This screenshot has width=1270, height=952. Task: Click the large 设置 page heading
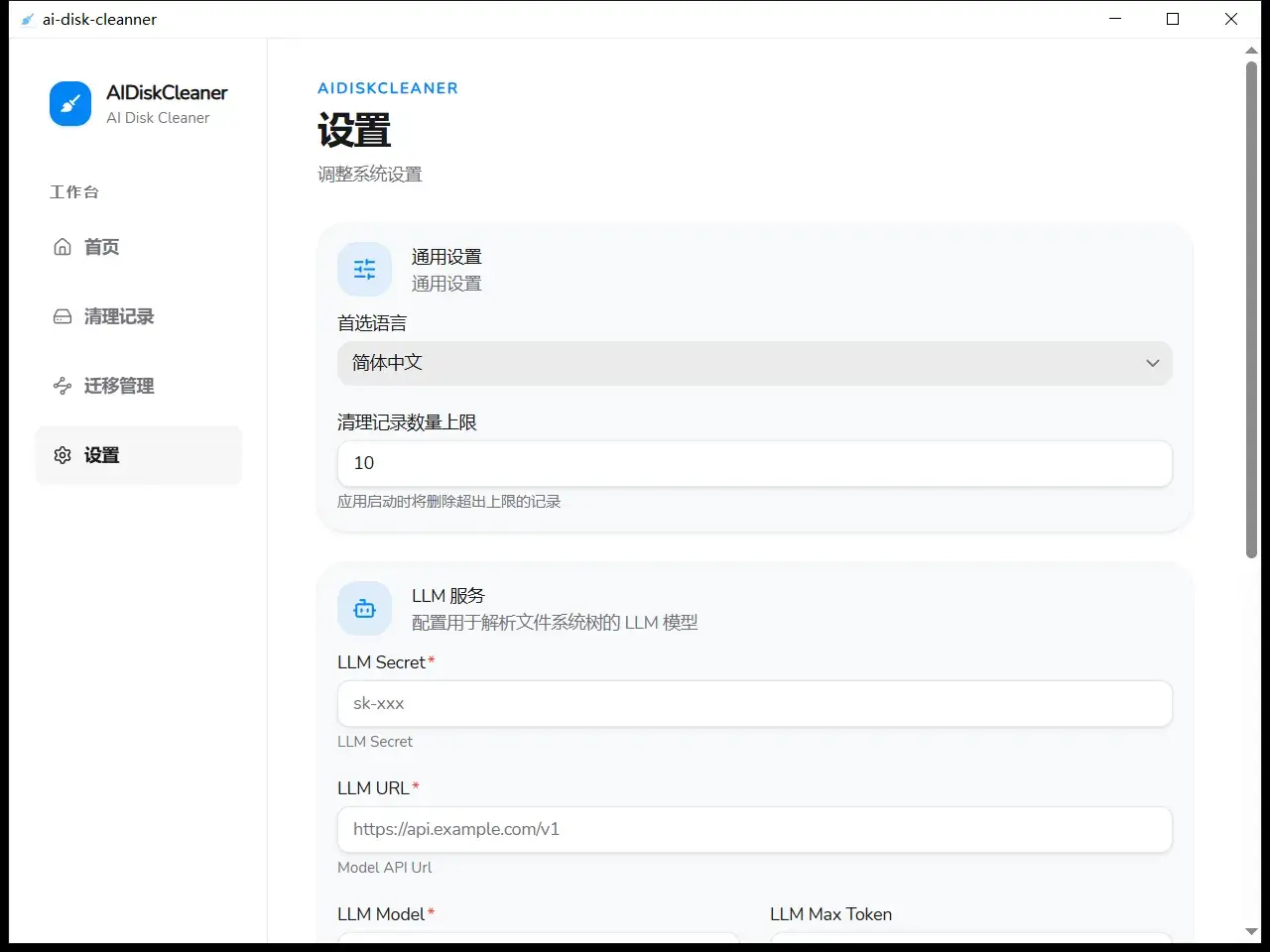(x=354, y=130)
